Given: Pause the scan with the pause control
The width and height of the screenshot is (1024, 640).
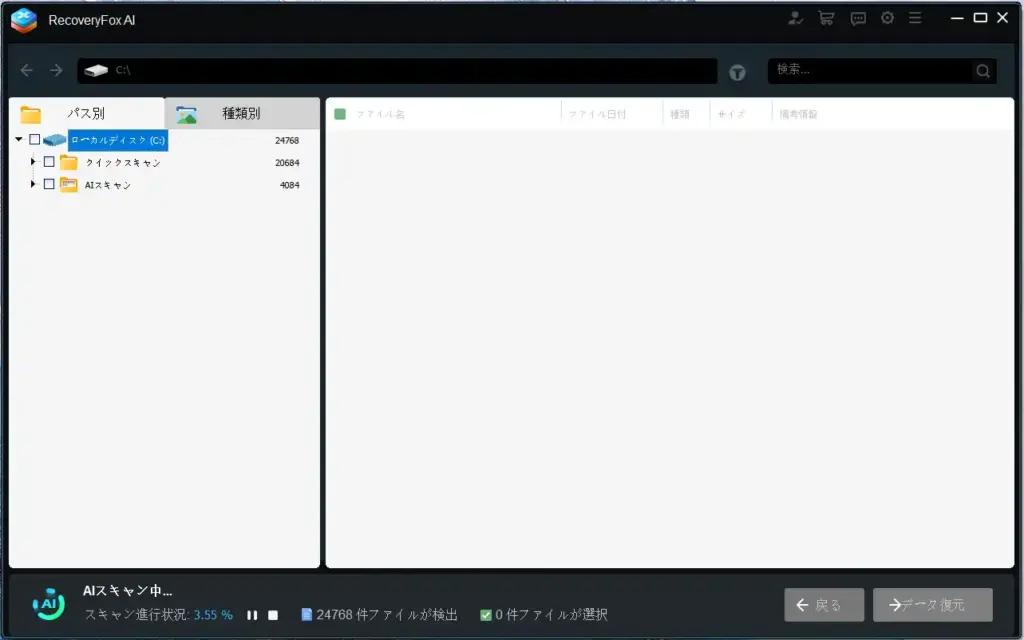Looking at the screenshot, I should tap(251, 616).
